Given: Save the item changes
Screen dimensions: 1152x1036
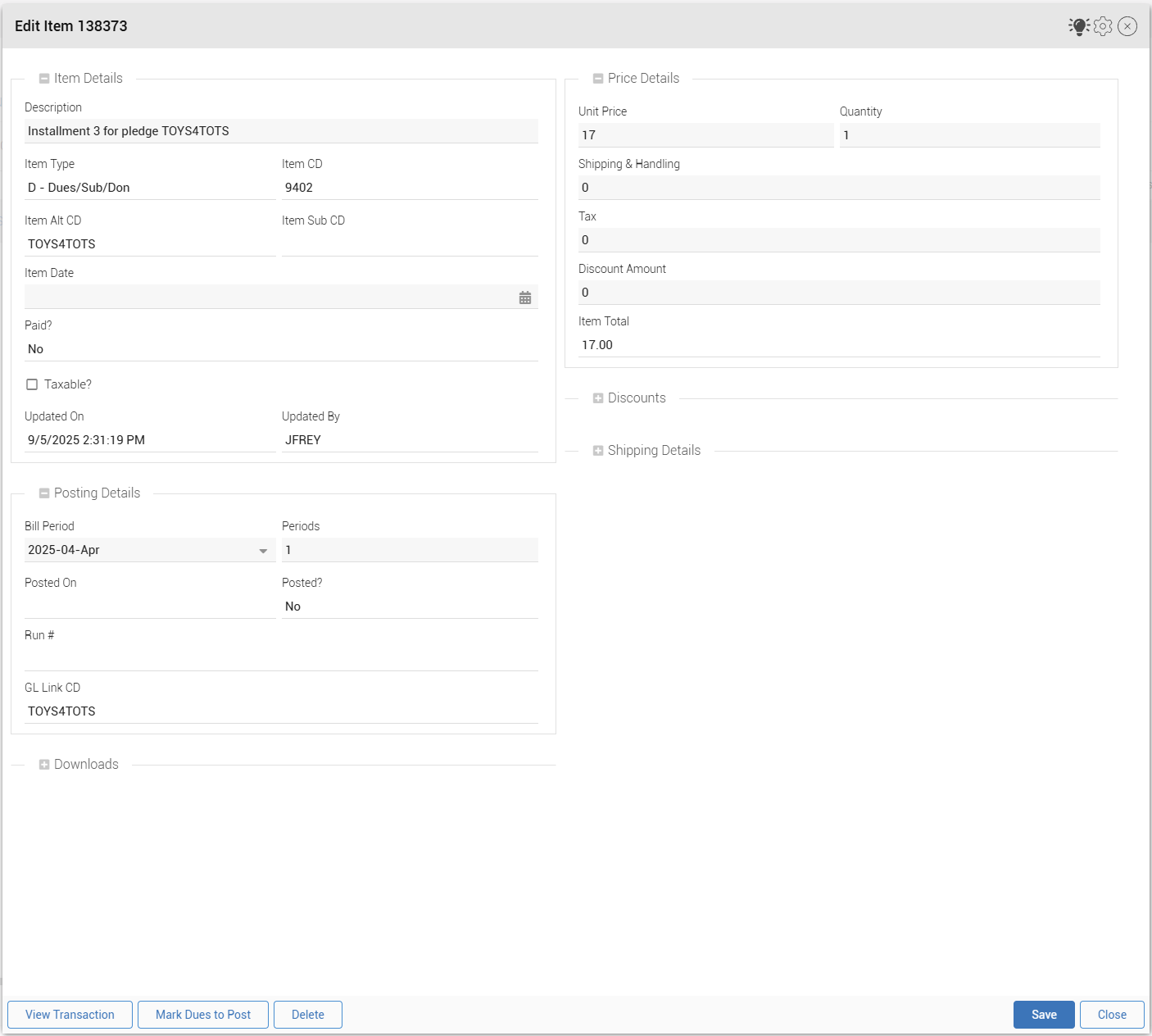Looking at the screenshot, I should 1044,1015.
